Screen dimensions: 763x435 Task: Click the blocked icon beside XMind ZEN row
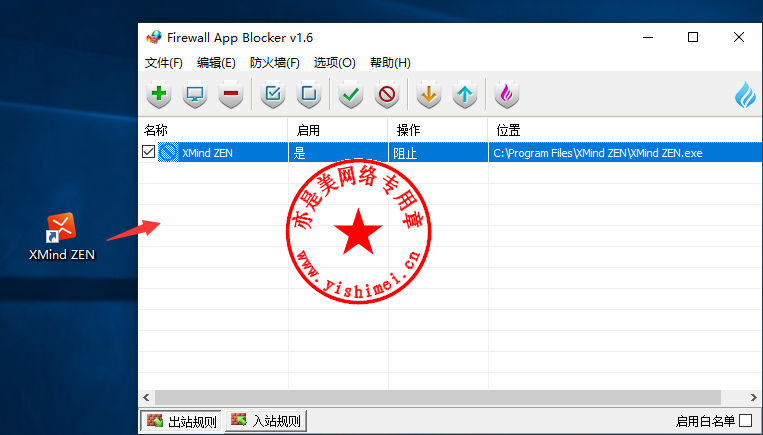[x=168, y=152]
